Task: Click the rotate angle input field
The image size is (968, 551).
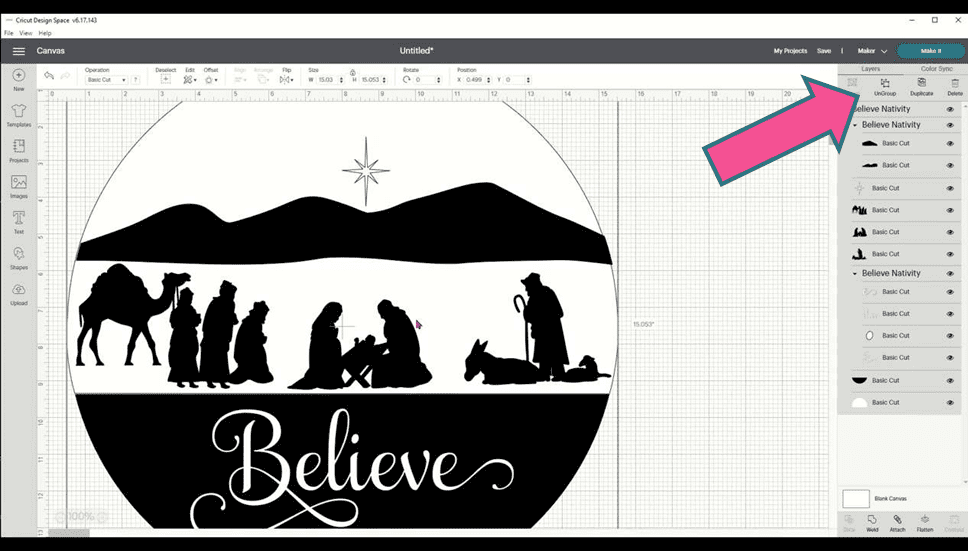Action: tap(425, 80)
